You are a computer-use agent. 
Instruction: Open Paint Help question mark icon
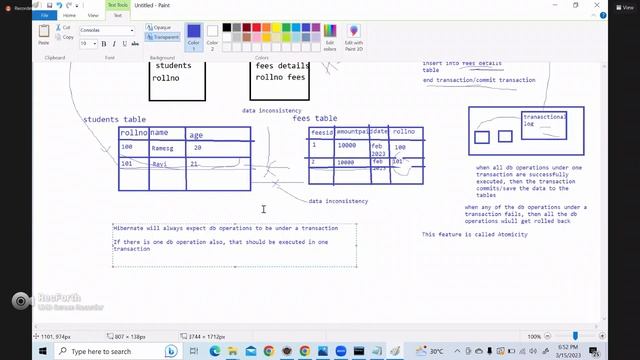[603, 16]
